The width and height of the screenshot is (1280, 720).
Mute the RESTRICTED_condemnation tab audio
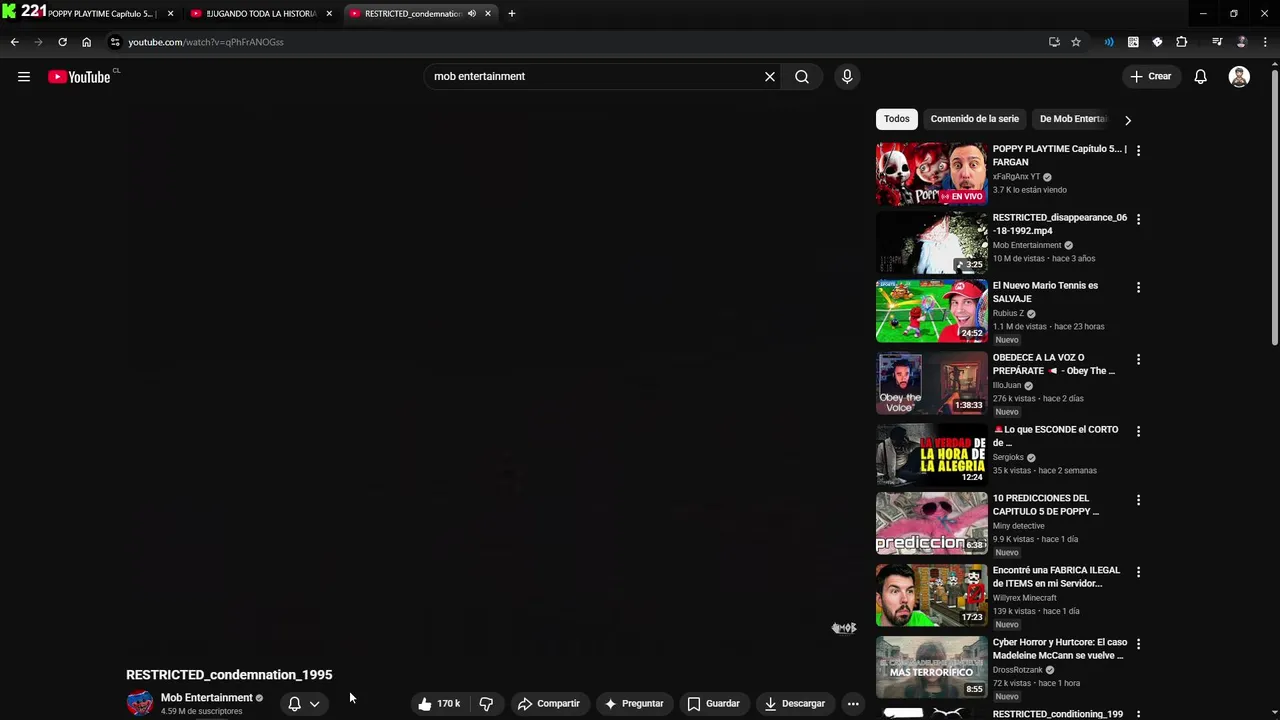pyautogui.click(x=472, y=14)
